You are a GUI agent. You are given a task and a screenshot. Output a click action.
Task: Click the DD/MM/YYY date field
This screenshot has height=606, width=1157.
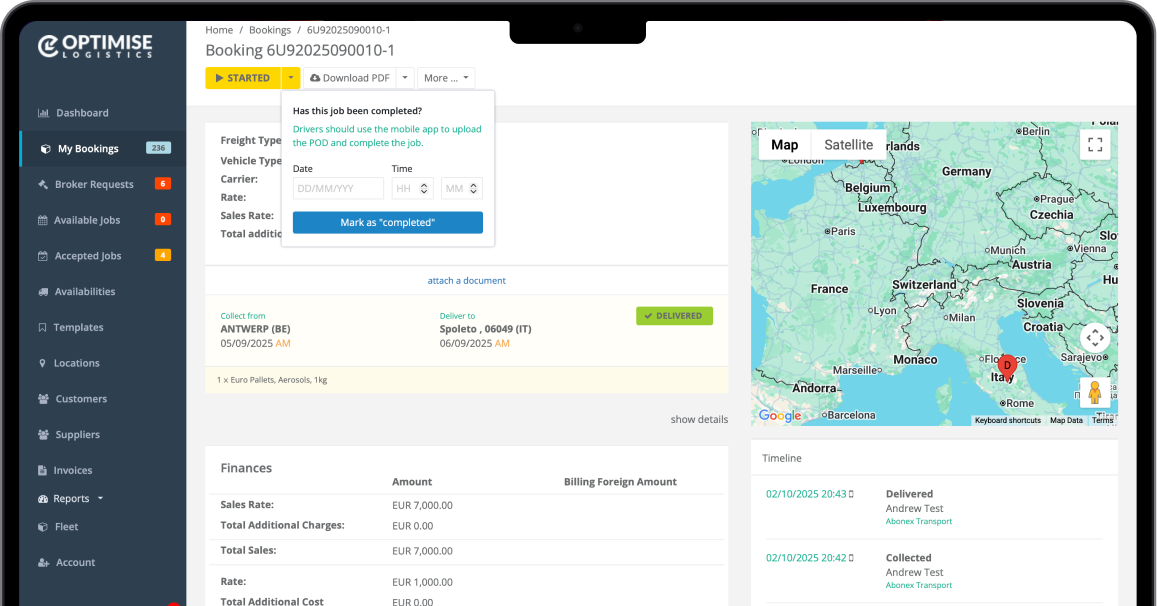pos(337,188)
